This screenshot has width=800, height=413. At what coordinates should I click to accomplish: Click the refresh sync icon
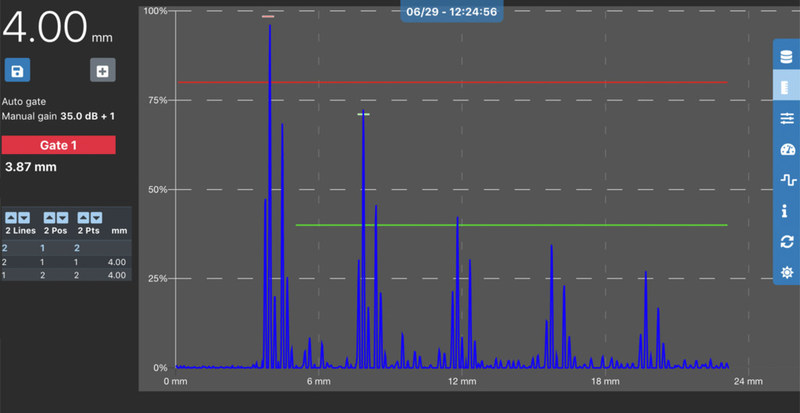pyautogui.click(x=787, y=241)
